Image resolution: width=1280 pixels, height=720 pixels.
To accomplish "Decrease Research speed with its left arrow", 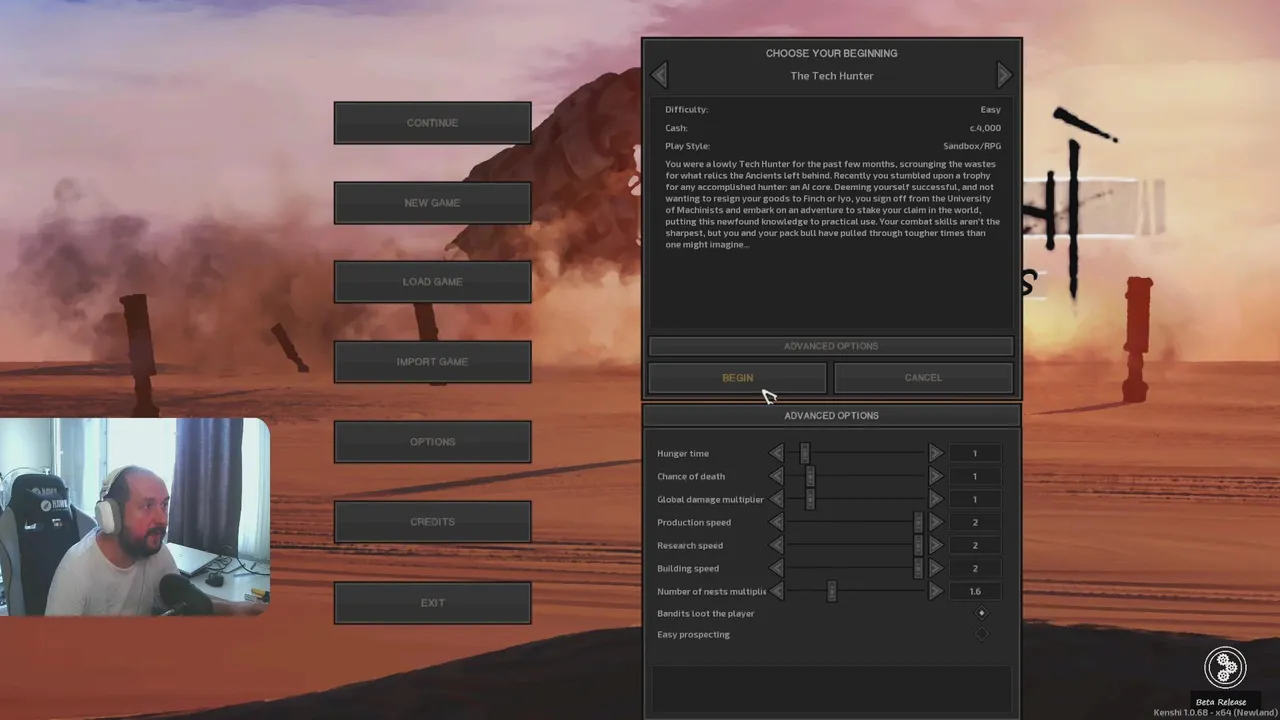I will 776,545.
